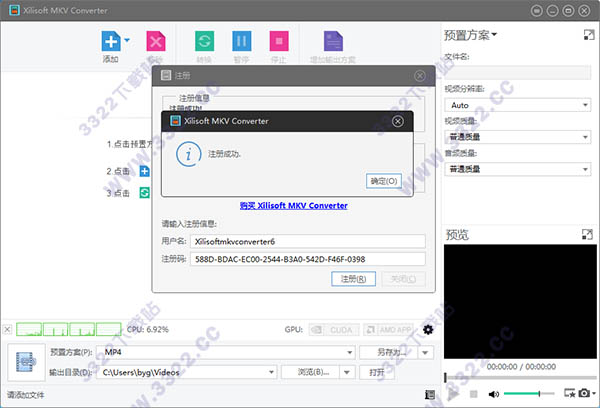Toggle CUDA GPU acceleration
Viewport: 600px width, 408px height.
click(334, 330)
